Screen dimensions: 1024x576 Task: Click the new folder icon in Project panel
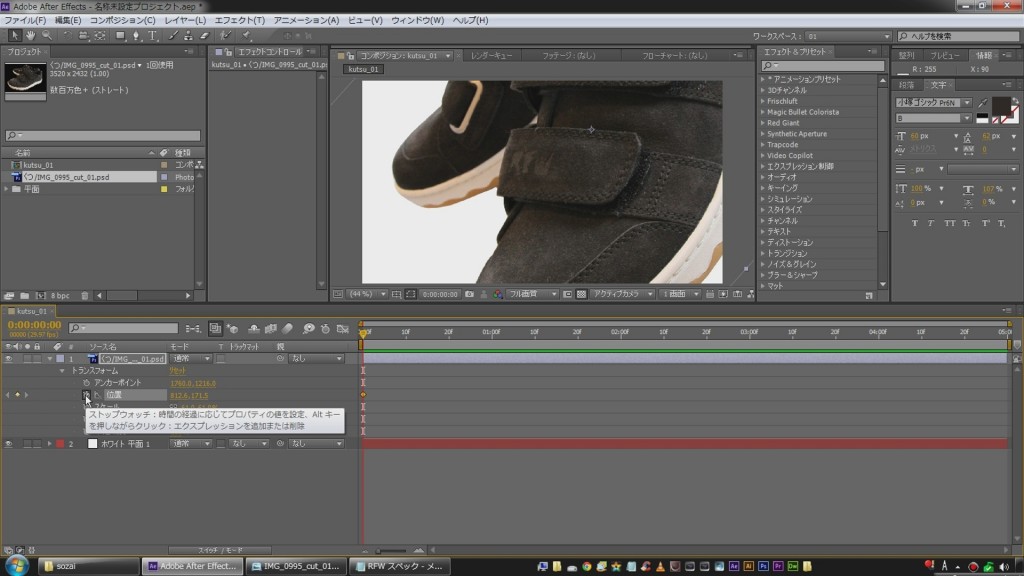[x=24, y=296]
